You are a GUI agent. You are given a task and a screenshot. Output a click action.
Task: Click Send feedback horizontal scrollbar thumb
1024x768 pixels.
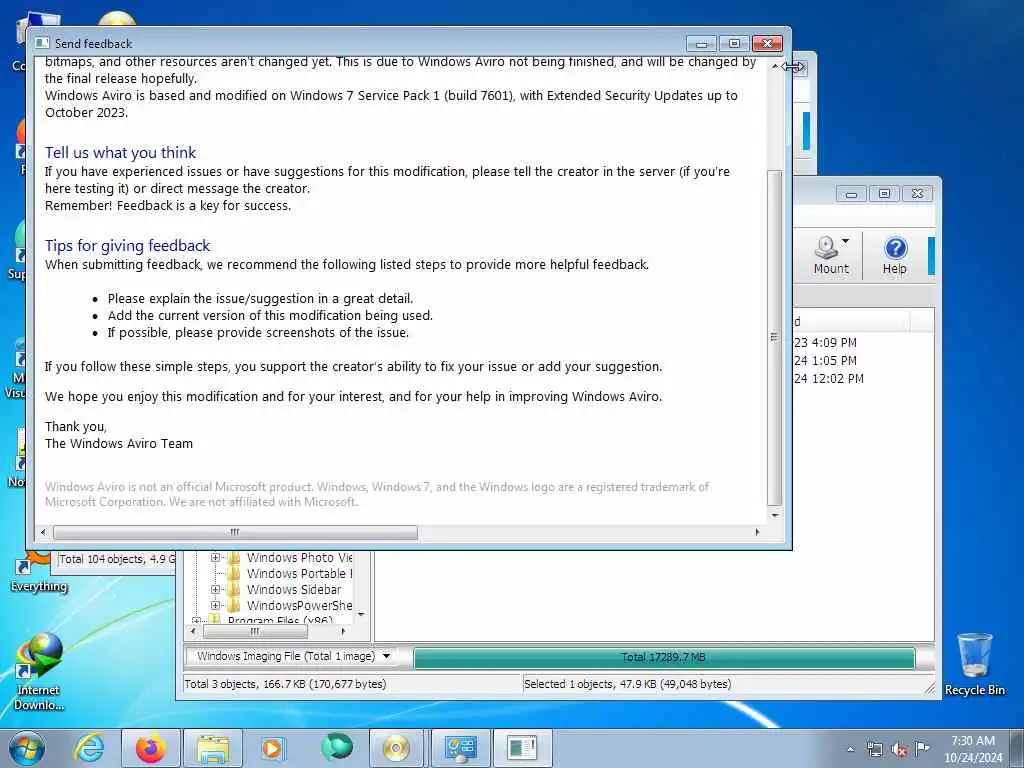pos(235,532)
